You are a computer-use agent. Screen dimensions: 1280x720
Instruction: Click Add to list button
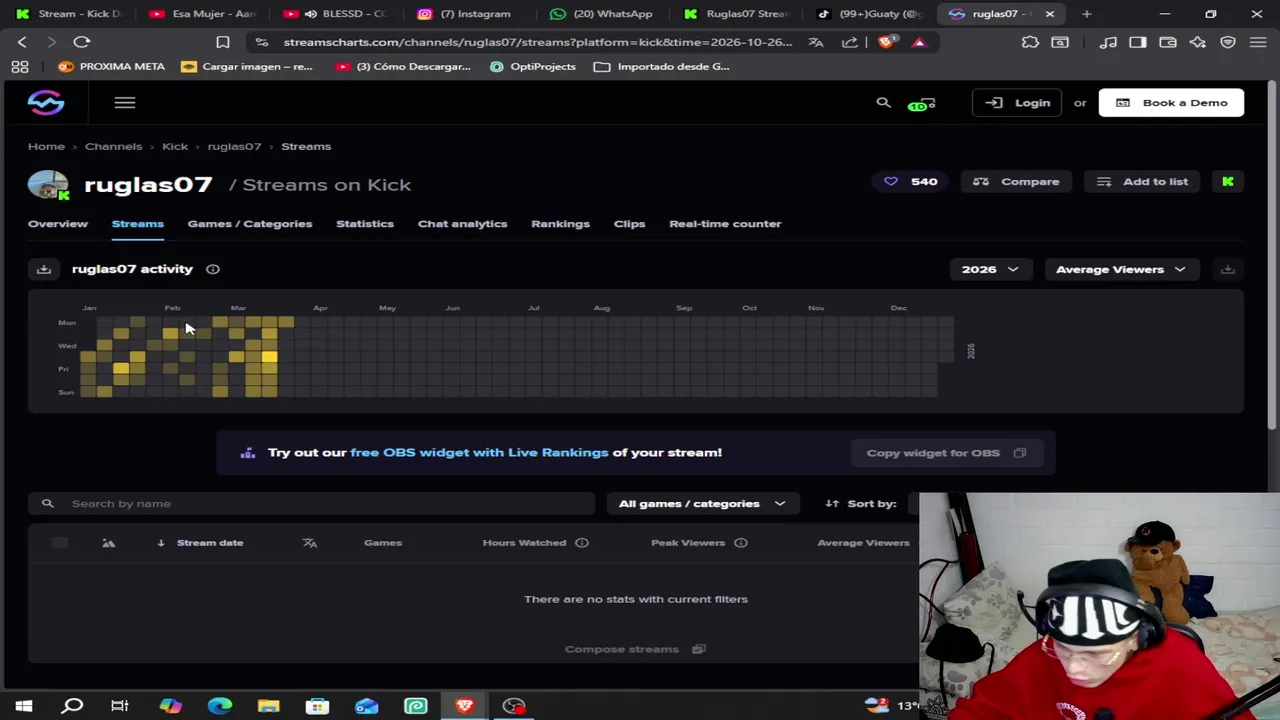[x=1141, y=181]
